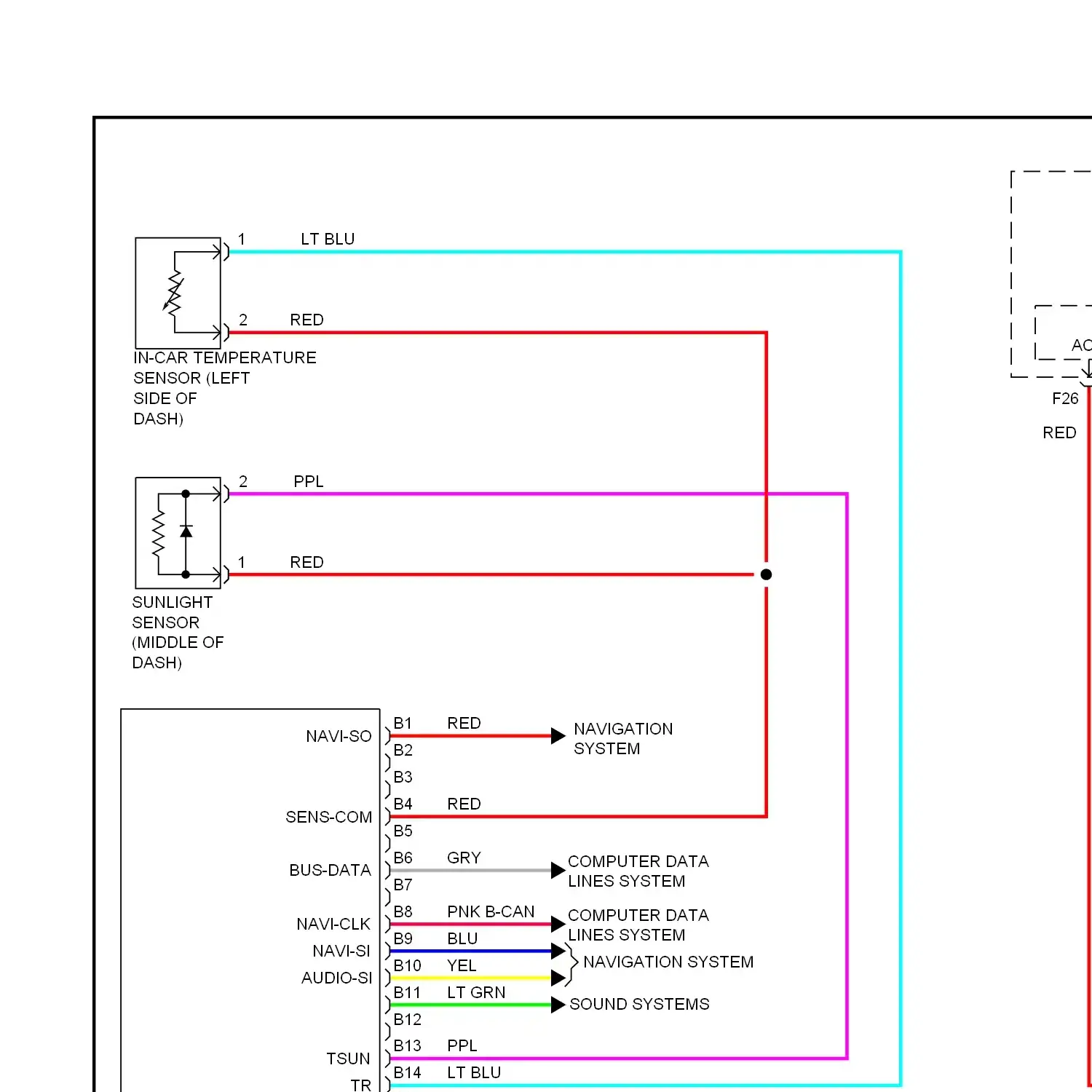1092x1092 pixels.
Task: Click the arrowhead on the yellow B10 wire
Action: point(558,978)
